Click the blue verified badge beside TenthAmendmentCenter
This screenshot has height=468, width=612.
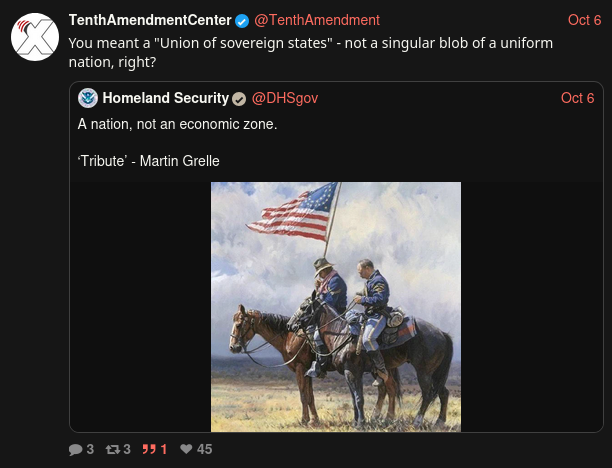coord(242,20)
